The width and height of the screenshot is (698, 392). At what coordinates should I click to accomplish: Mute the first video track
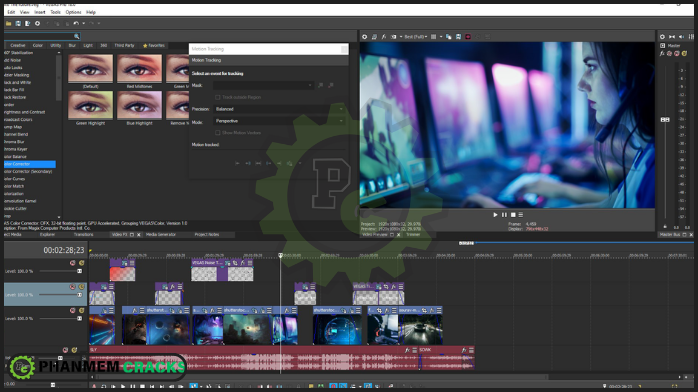pos(73,263)
